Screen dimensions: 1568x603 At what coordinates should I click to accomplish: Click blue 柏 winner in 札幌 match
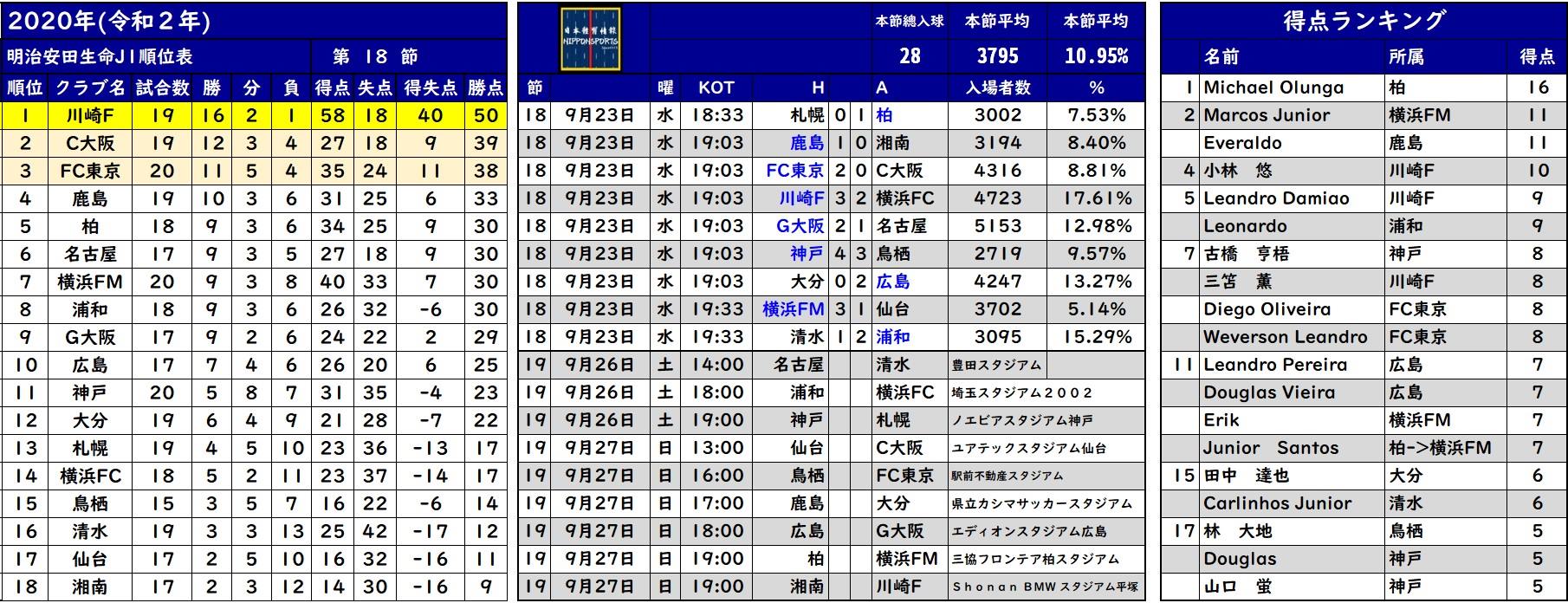pos(884,115)
